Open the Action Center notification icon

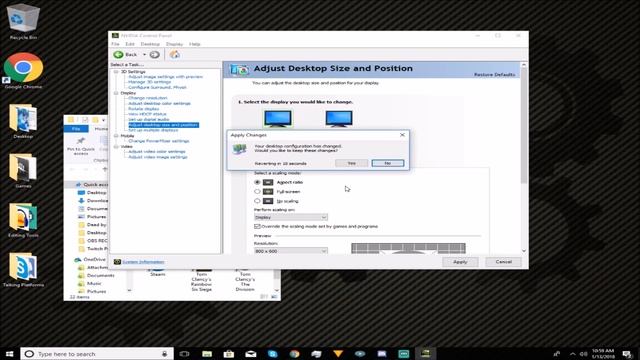627,353
